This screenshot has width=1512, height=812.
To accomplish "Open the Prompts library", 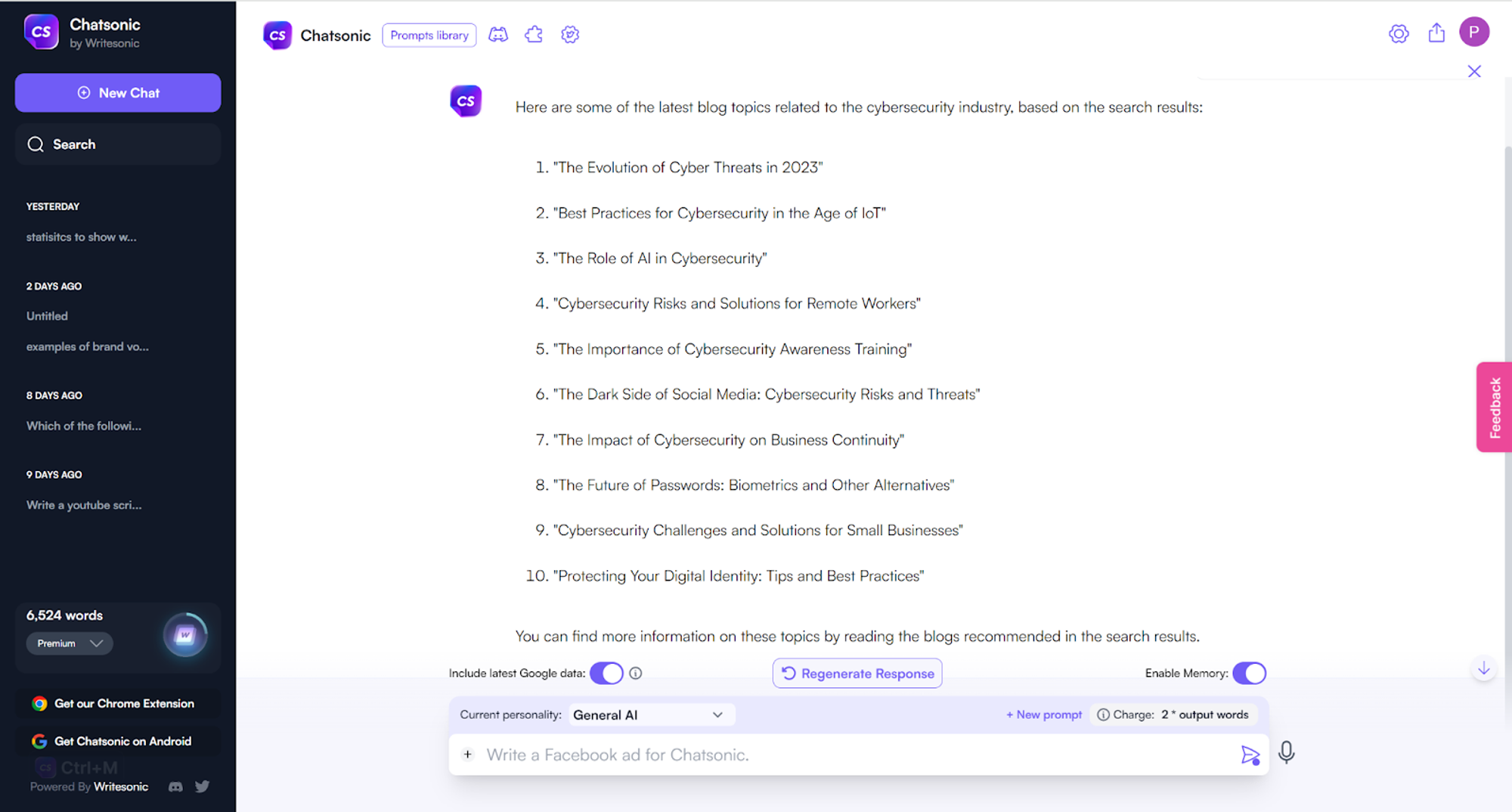I will [429, 35].
